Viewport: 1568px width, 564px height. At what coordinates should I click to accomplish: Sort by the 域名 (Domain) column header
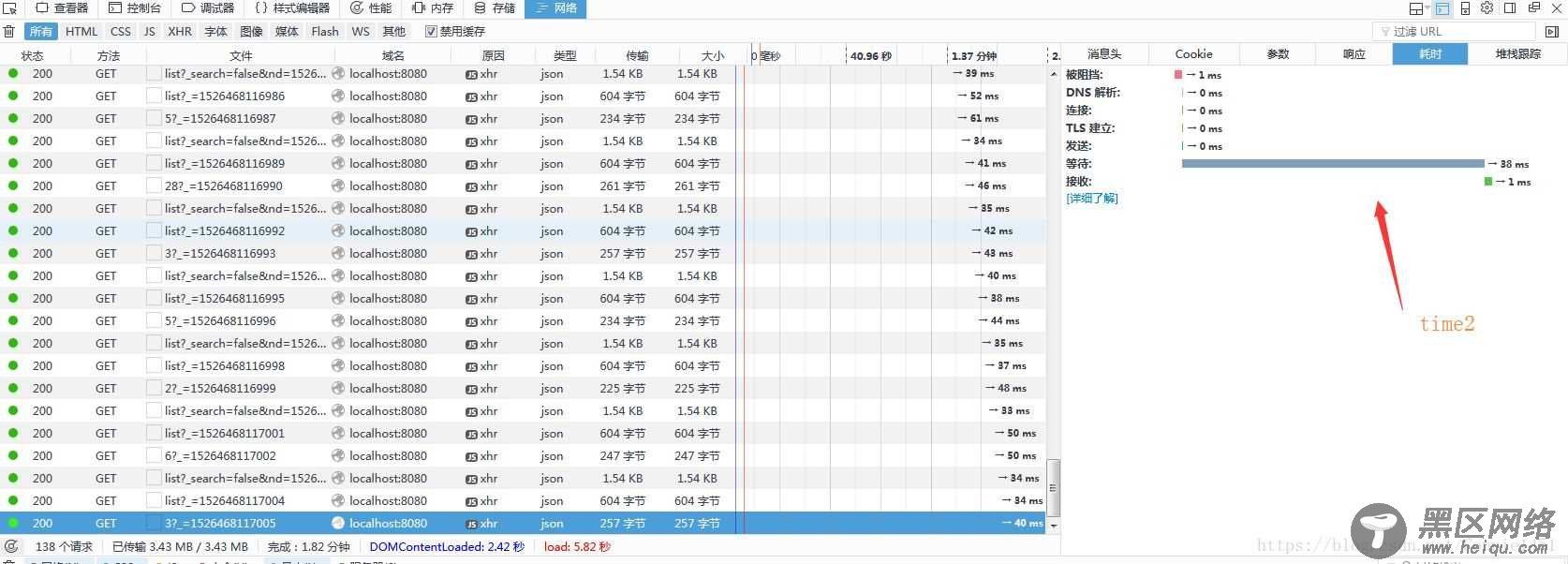[x=393, y=55]
